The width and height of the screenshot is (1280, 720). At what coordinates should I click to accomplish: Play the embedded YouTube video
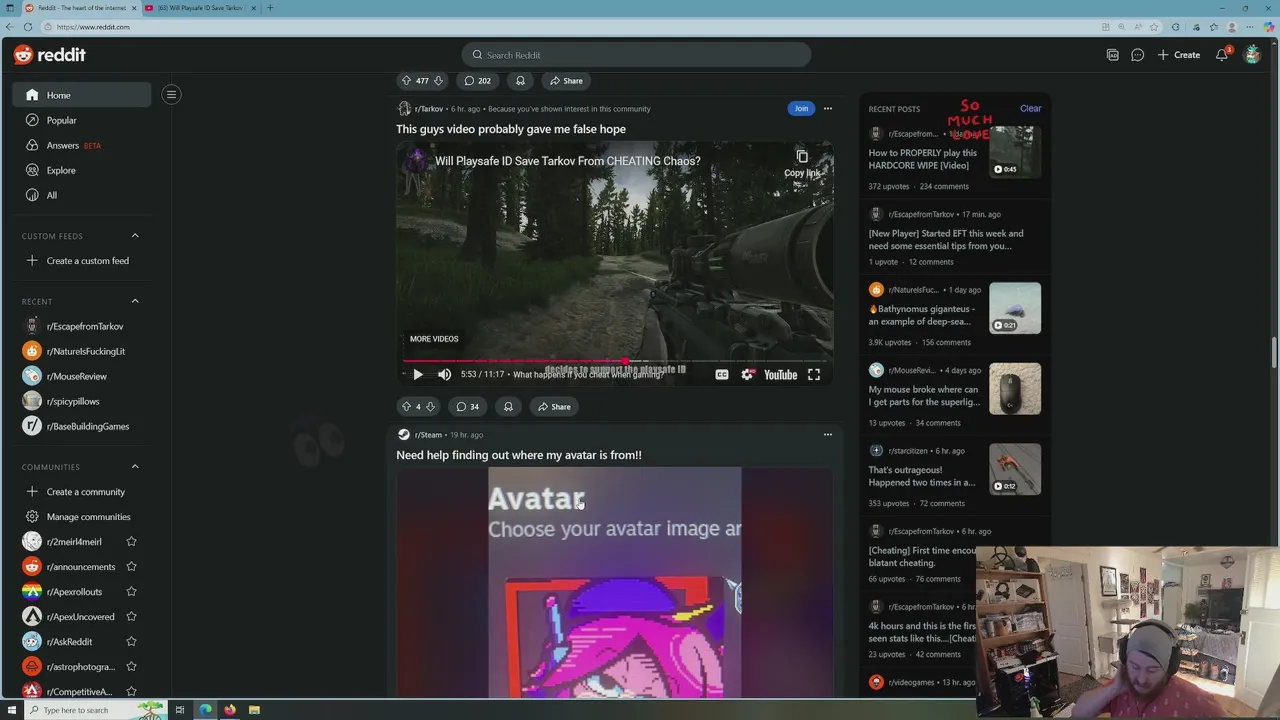(418, 375)
